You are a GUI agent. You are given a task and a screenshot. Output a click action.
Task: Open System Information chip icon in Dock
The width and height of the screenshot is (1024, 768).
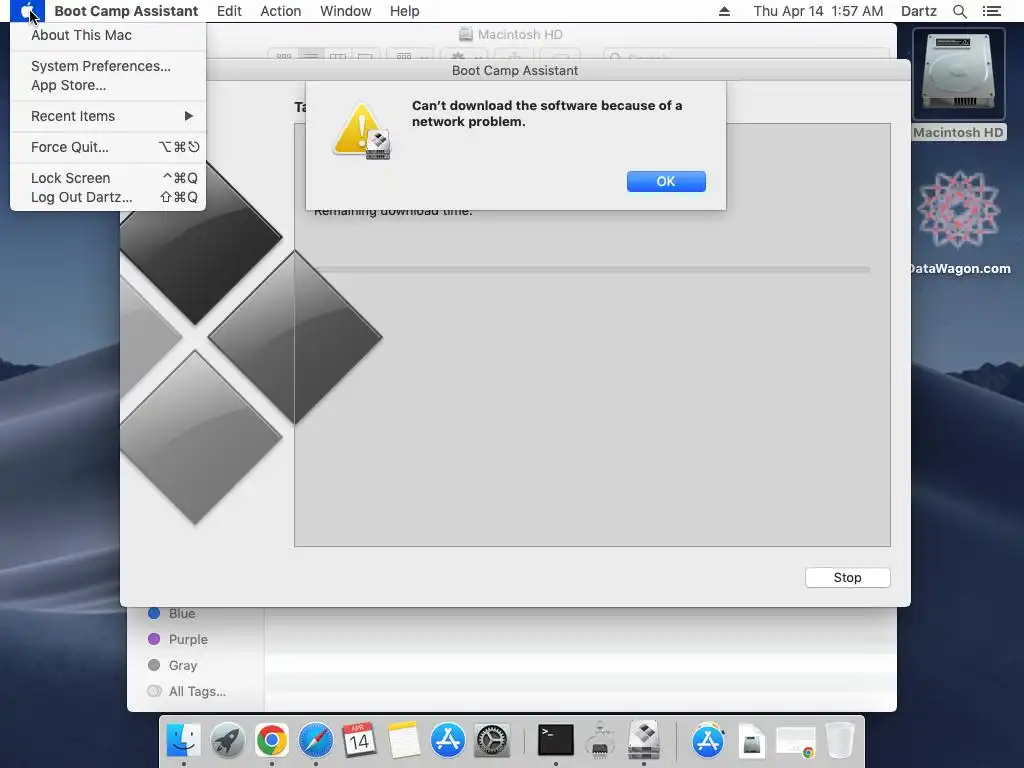coord(600,741)
